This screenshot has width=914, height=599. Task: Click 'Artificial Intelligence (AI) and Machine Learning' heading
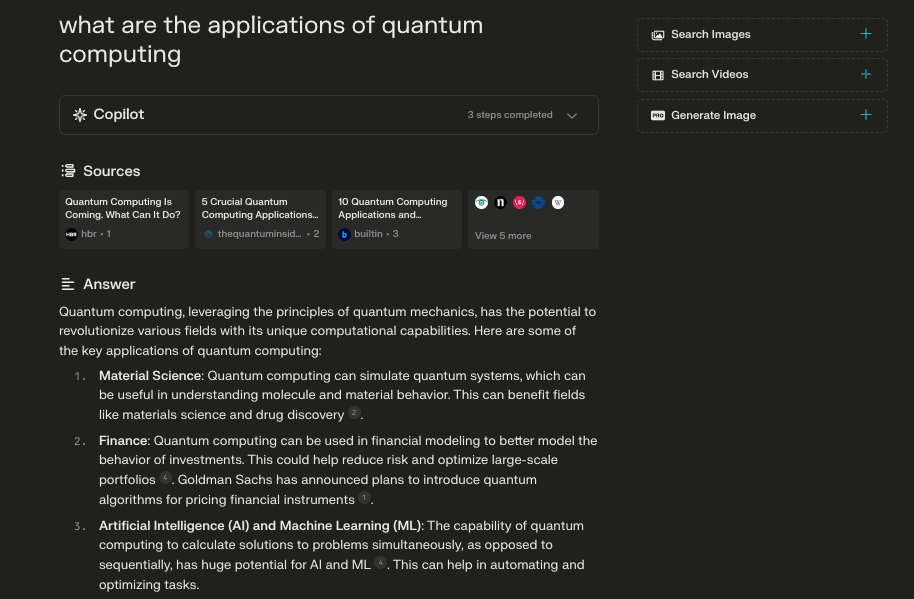[x=259, y=526]
